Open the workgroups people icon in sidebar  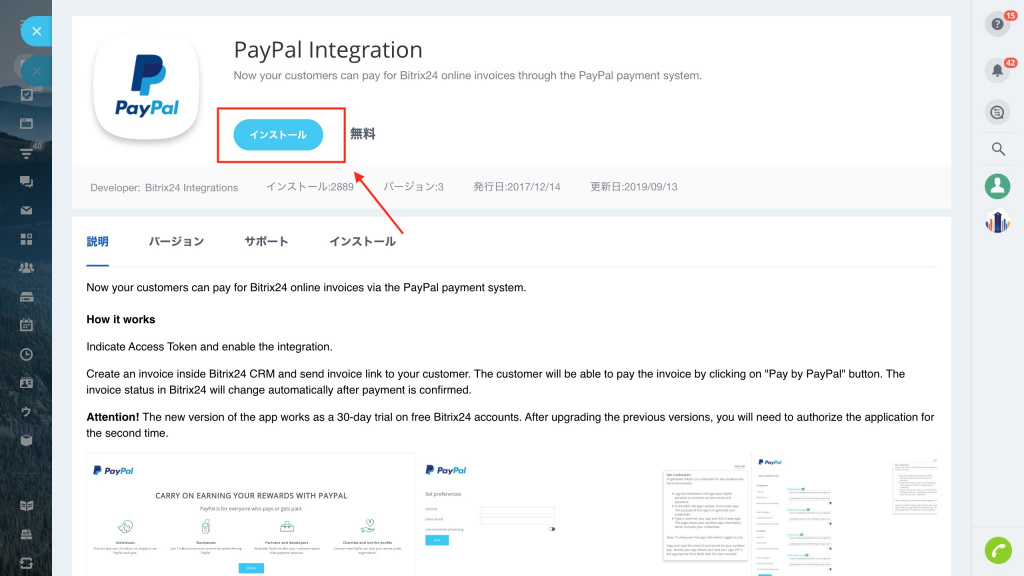[26, 268]
